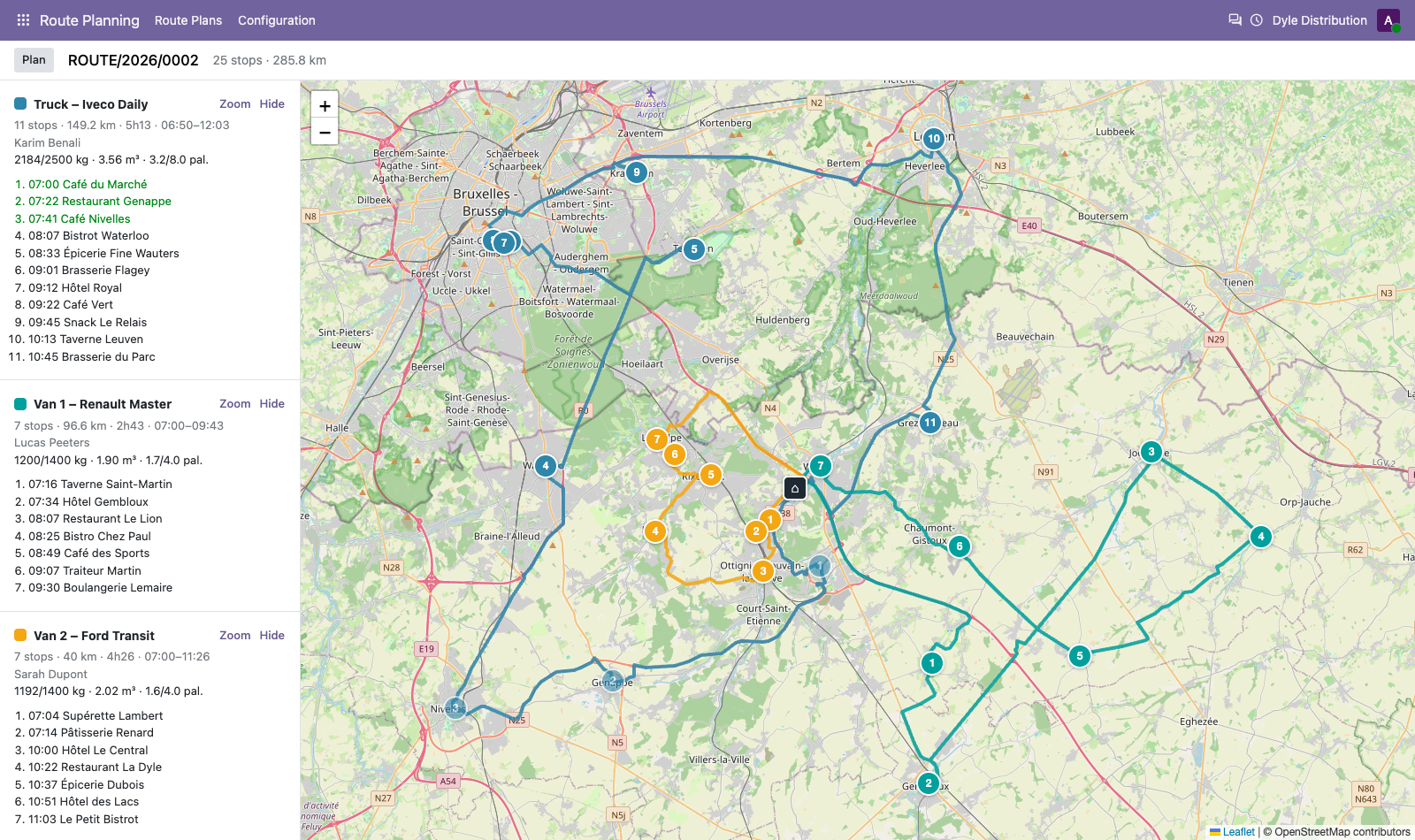
Task: Select orange Van 2 marker 3 near Ottignies
Action: [x=763, y=571]
